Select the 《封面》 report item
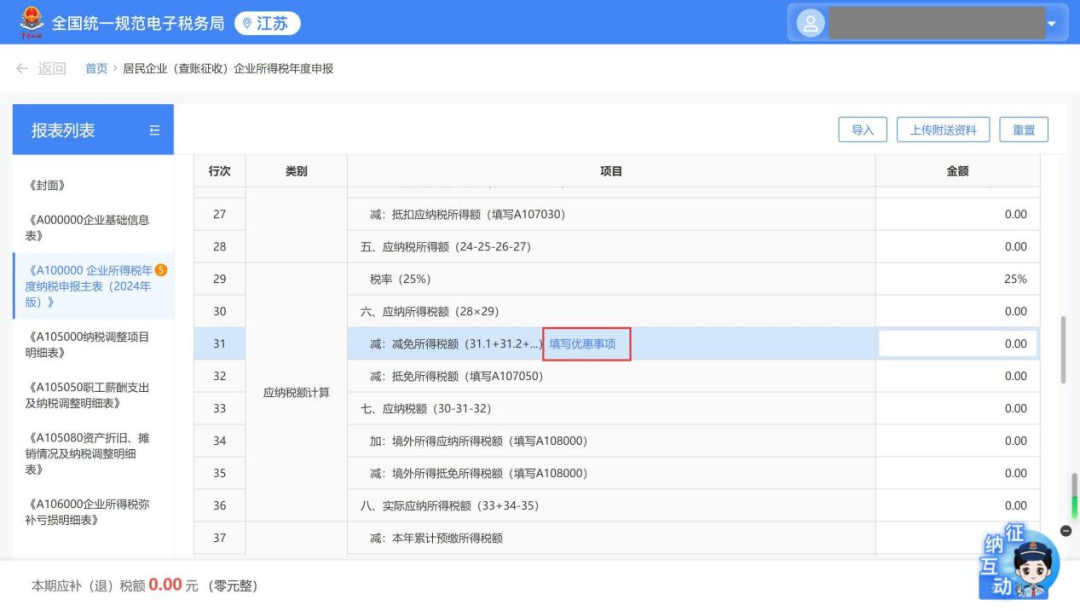 pyautogui.click(x=48, y=185)
